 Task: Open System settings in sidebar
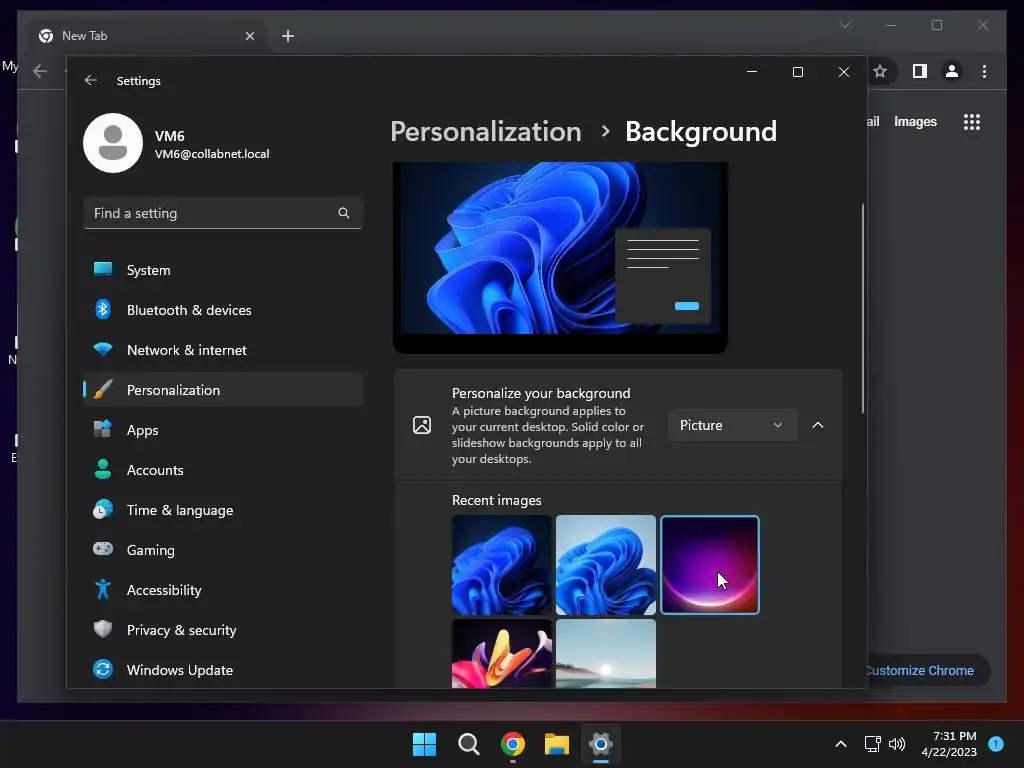coord(223,270)
